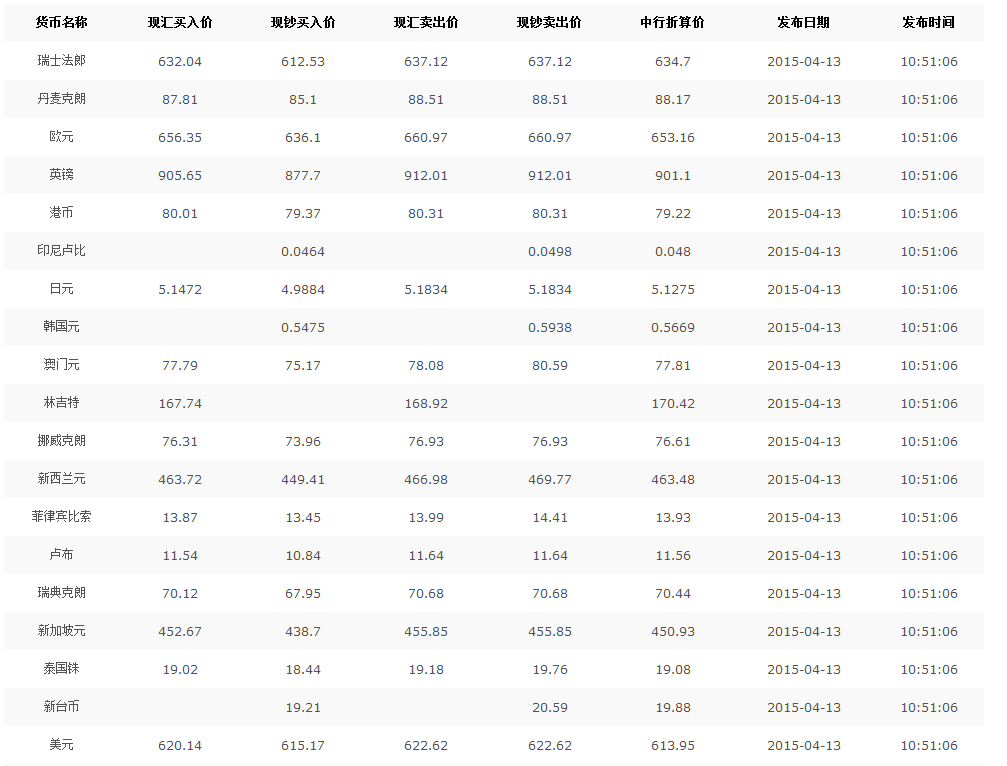
Task: Select the 发布时间 column header
Action: (x=928, y=22)
